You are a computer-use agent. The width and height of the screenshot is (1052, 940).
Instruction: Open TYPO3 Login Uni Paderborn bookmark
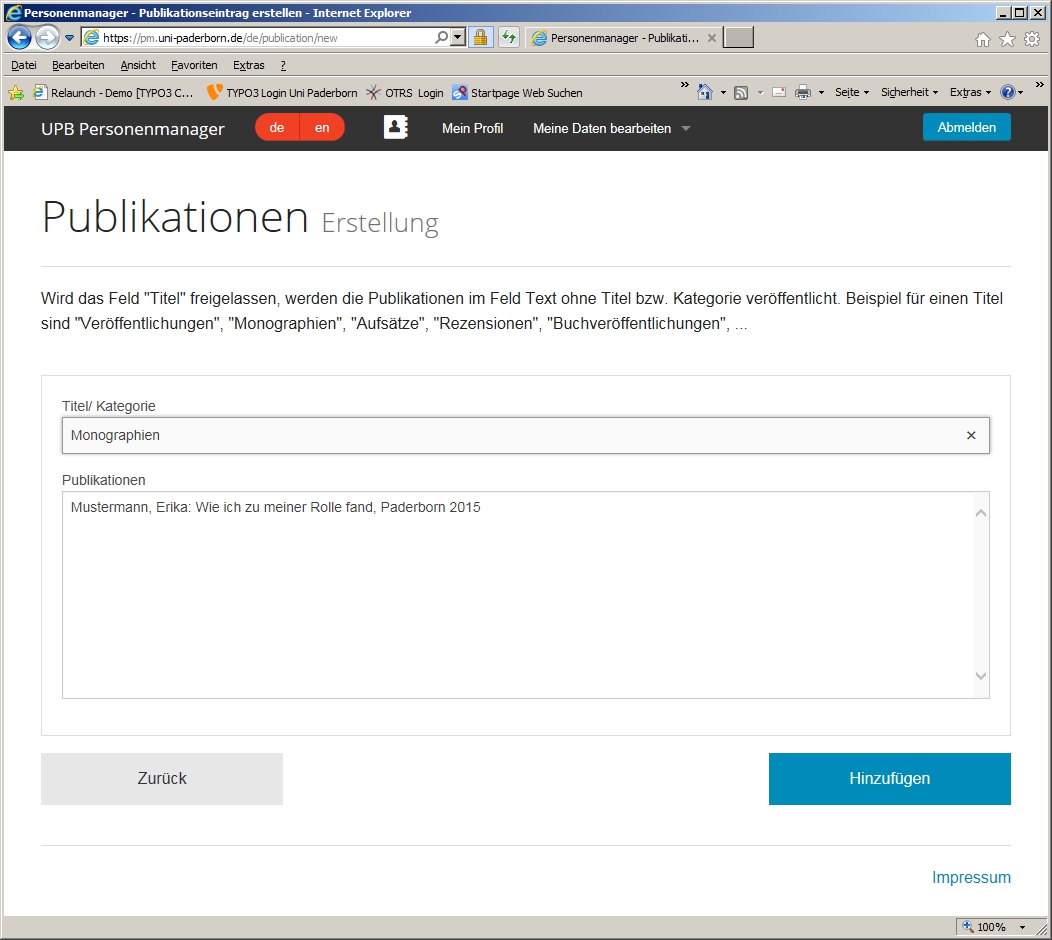tap(282, 92)
